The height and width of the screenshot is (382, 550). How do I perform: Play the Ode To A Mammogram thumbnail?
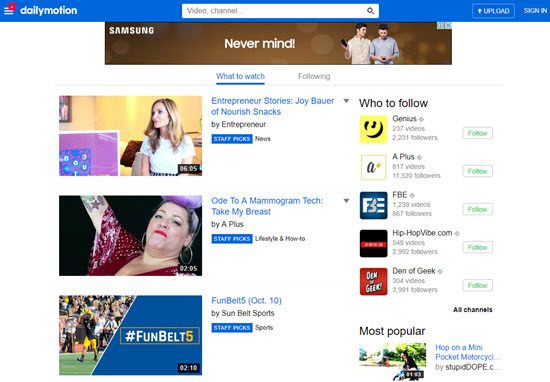coord(130,236)
